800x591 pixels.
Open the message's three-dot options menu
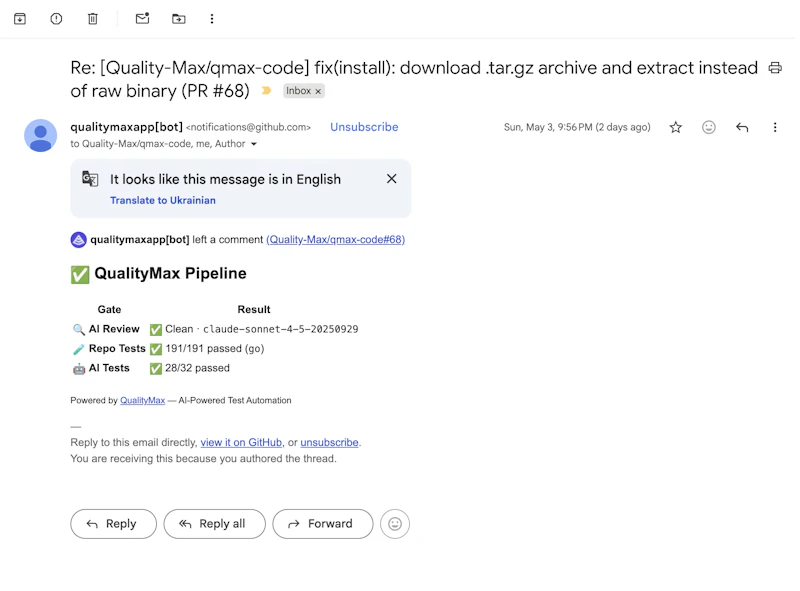(x=774, y=127)
